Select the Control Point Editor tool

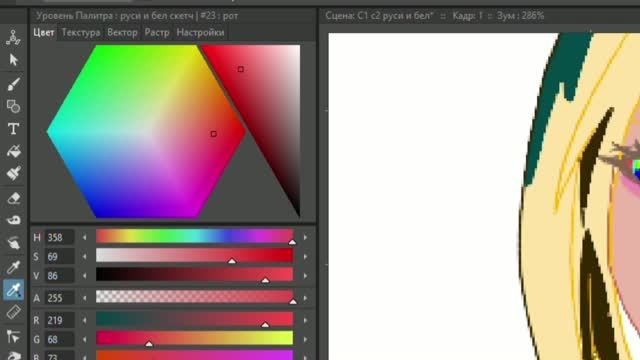(x=13, y=337)
